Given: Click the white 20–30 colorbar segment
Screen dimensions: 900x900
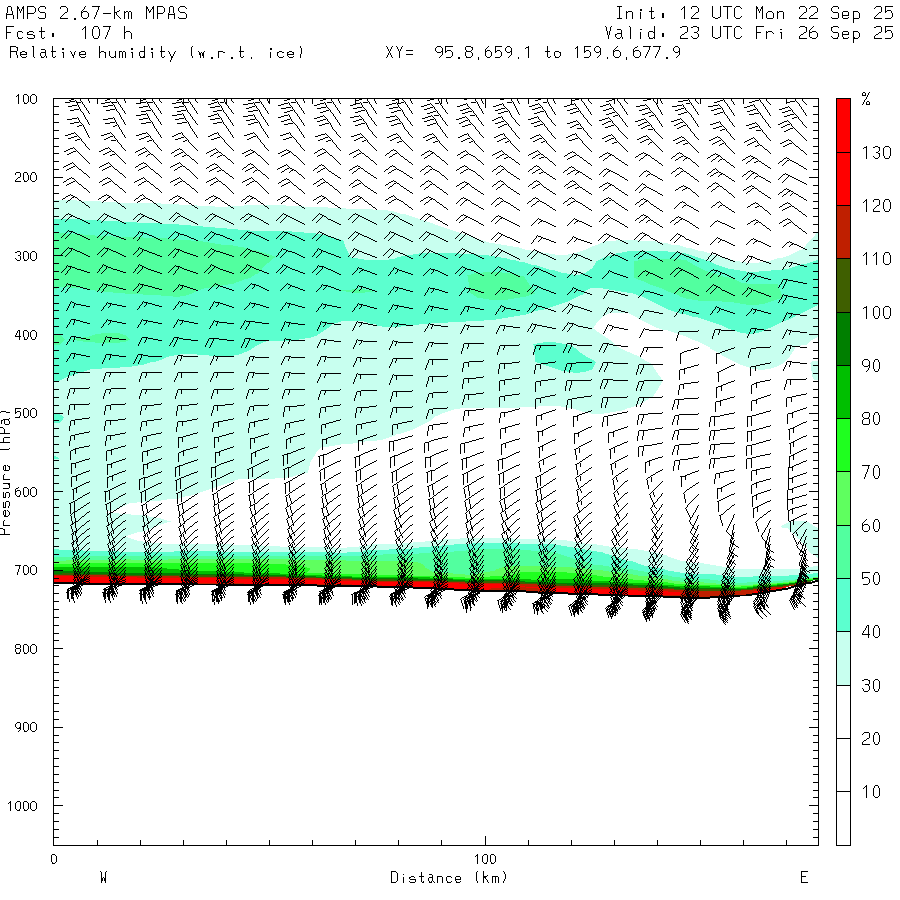Looking at the screenshot, I should coord(843,712).
